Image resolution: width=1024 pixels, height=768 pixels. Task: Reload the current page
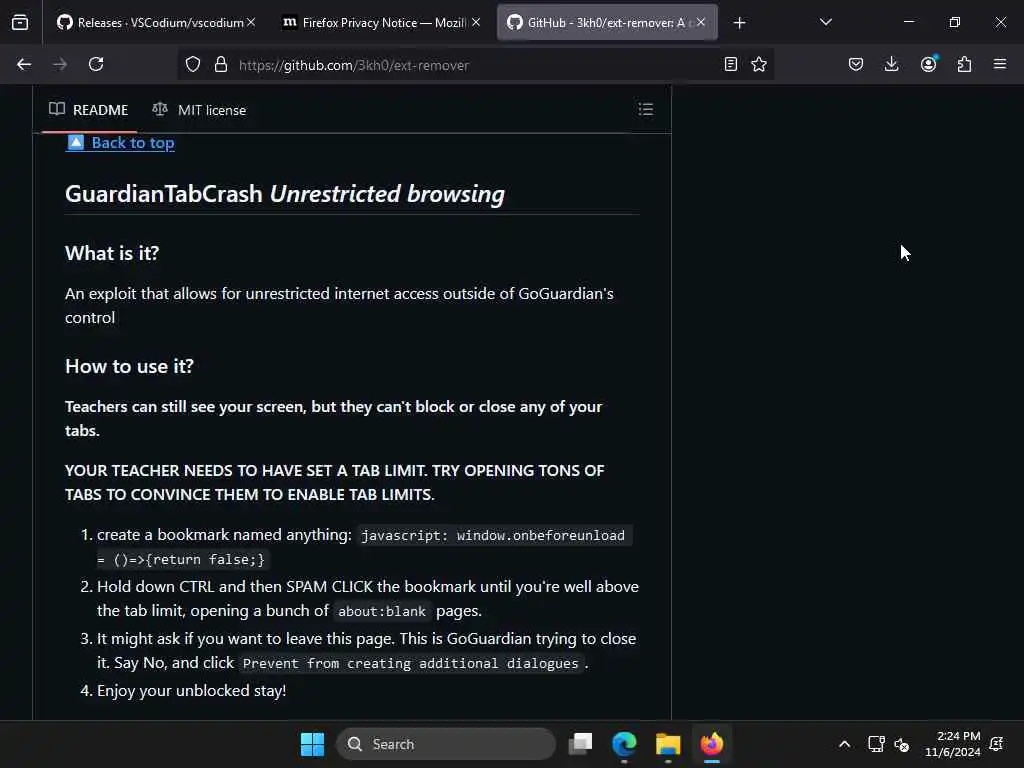point(96,64)
